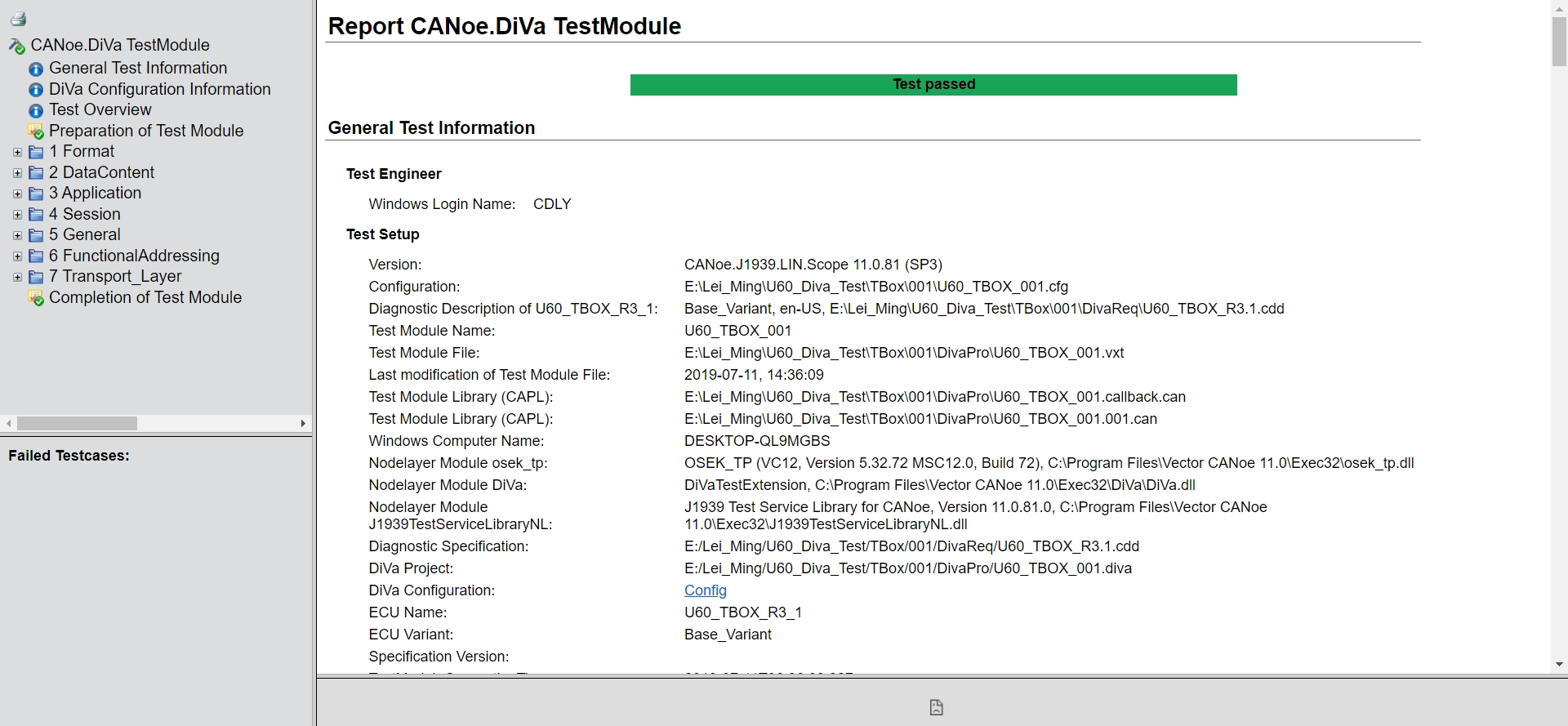
Task: Click the folder icon of 4 Session
Action: click(36, 215)
